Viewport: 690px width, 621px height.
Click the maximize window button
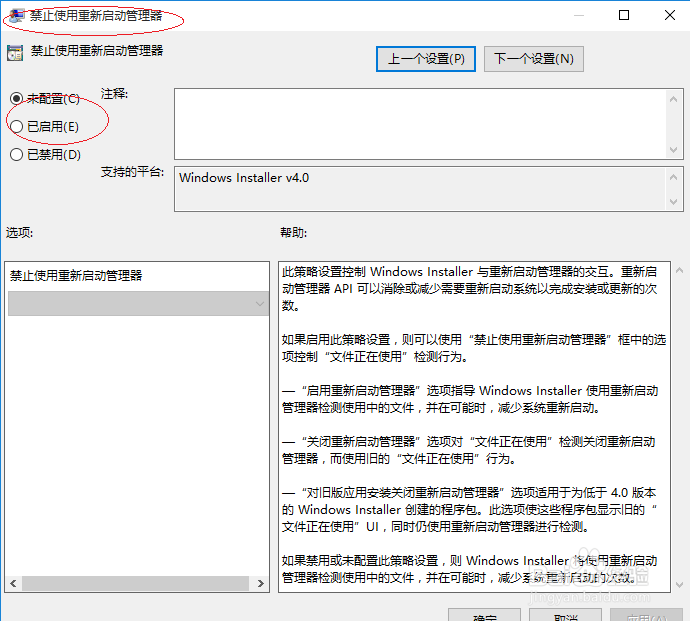(x=624, y=15)
